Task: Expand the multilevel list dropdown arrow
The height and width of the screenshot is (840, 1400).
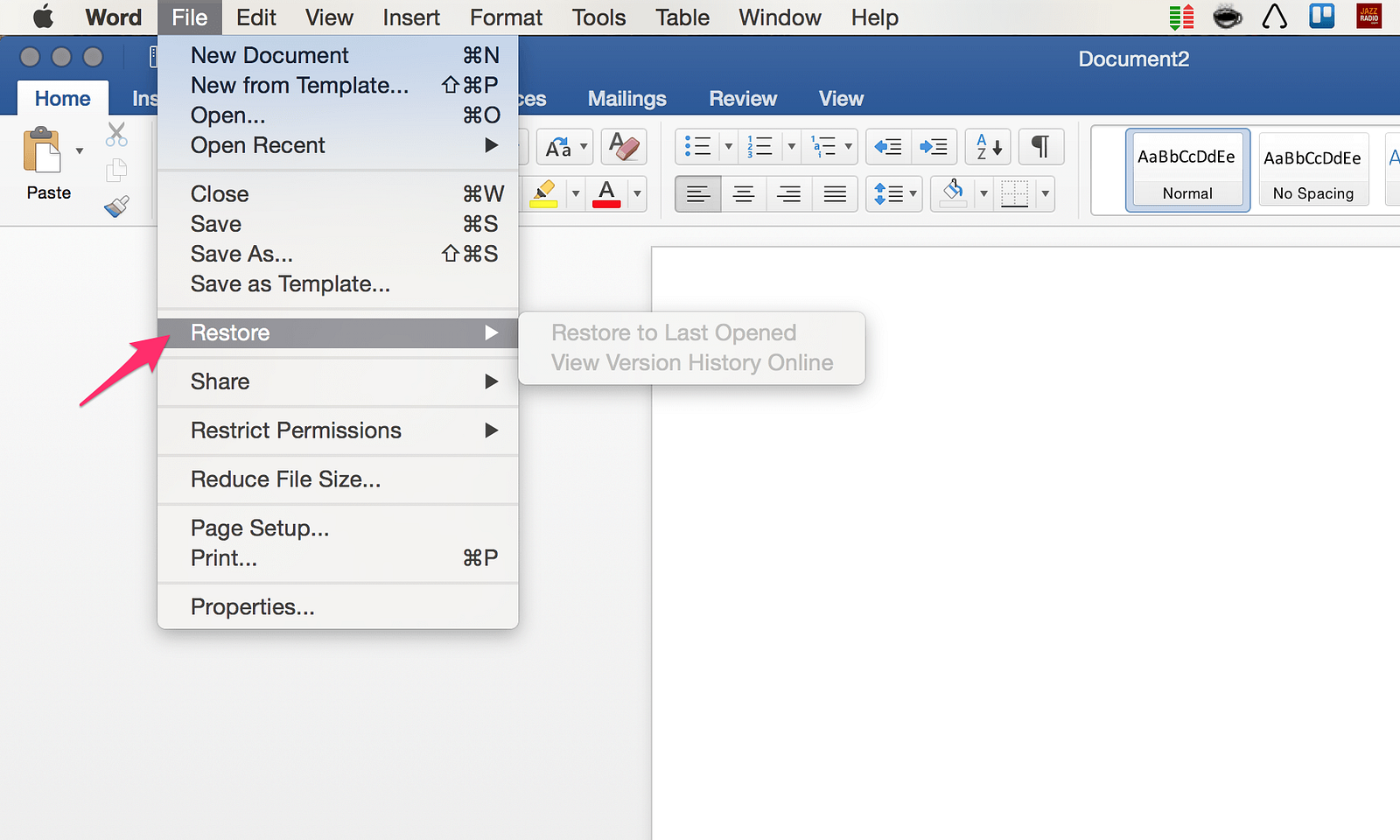Action: [848, 146]
